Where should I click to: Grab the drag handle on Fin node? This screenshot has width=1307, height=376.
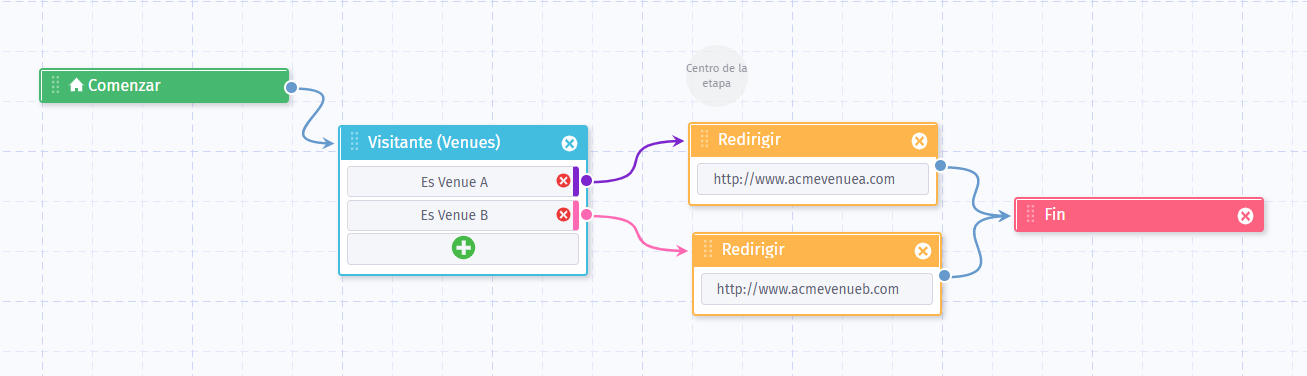pyautogui.click(x=1031, y=214)
